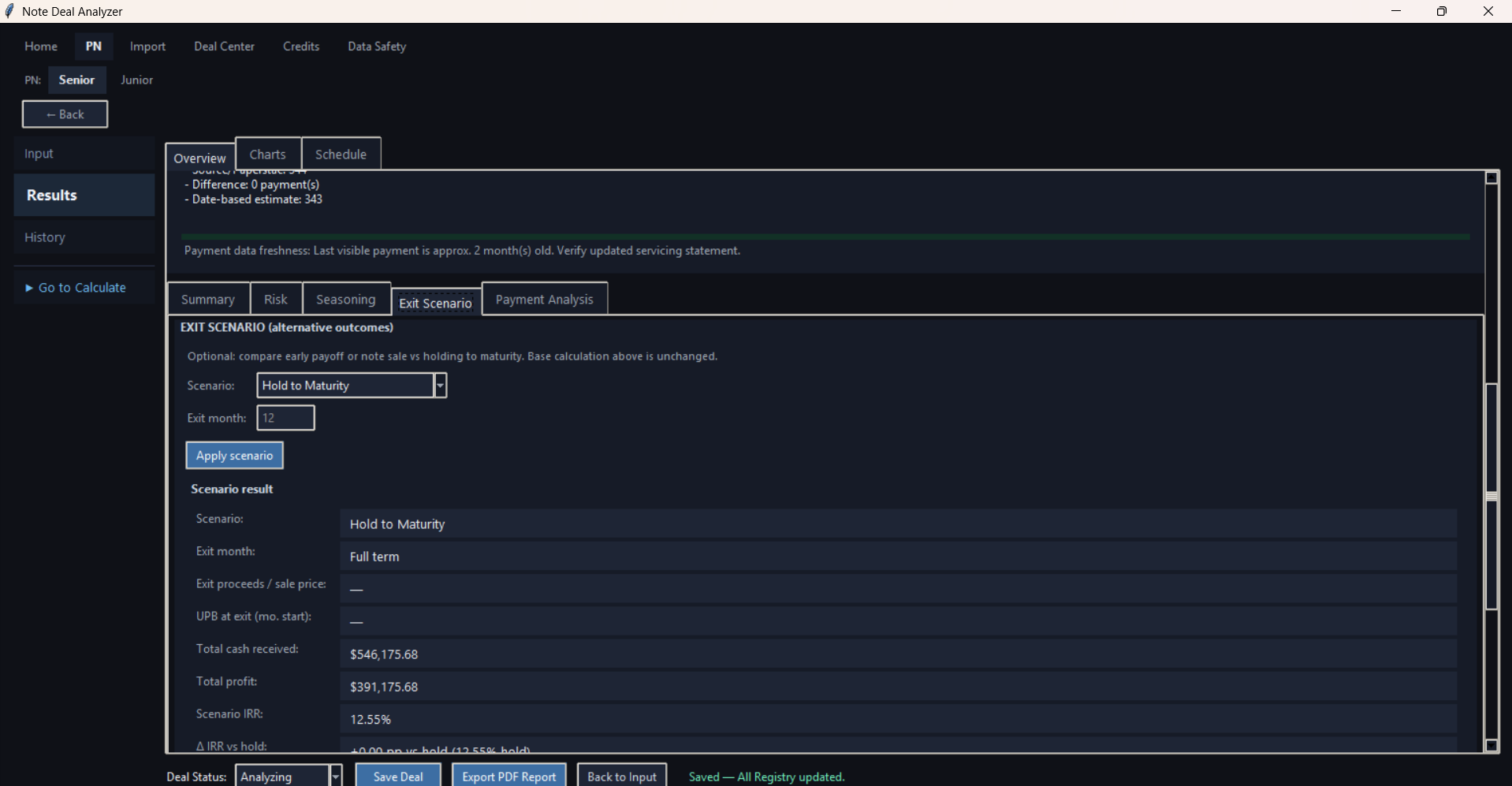Click the Note Deal Analyzer feather icon

tap(9, 11)
